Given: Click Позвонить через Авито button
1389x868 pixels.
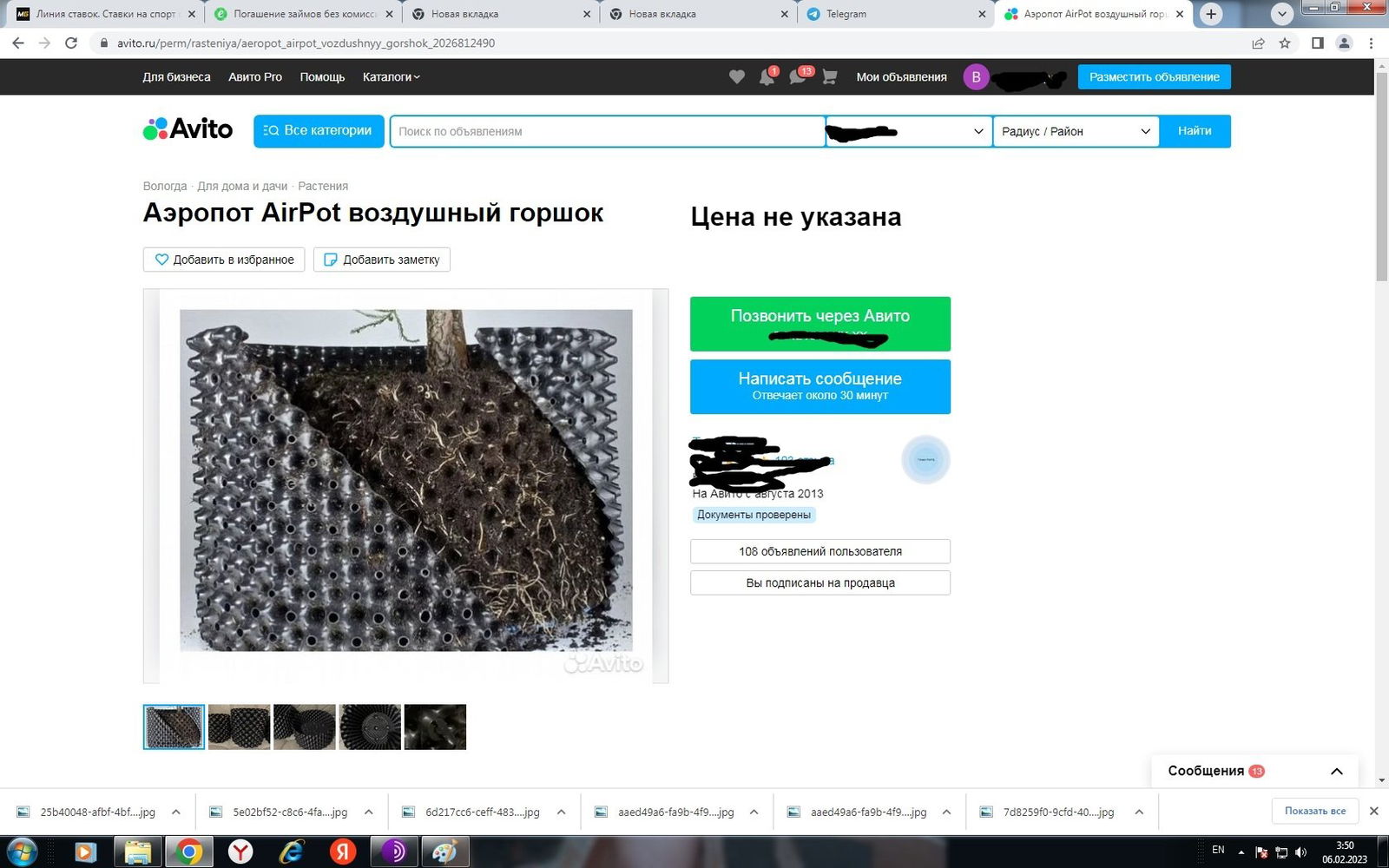Looking at the screenshot, I should pyautogui.click(x=820, y=324).
